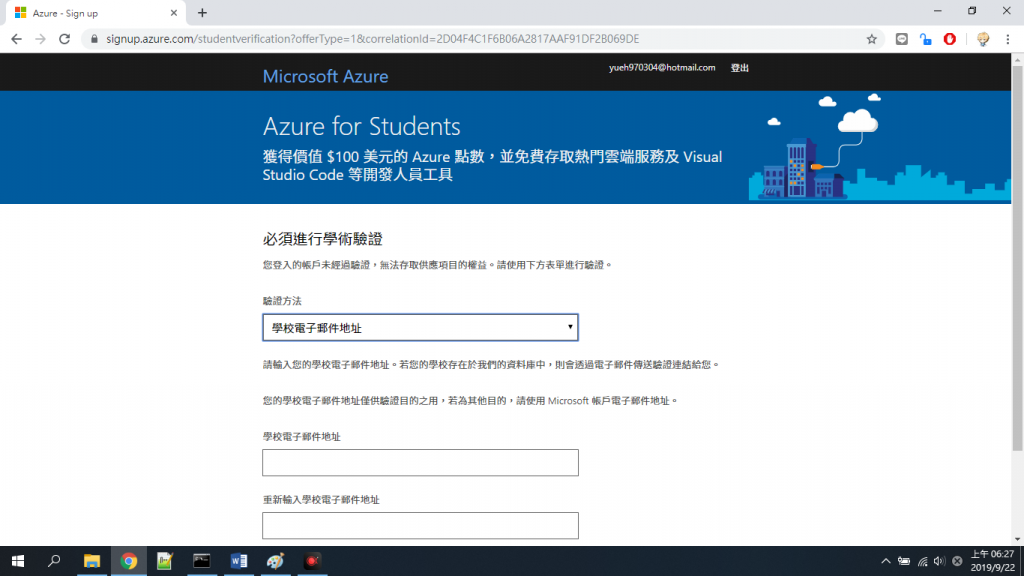
Task: Open Chrome's three-dot menu
Action: coord(1008,39)
